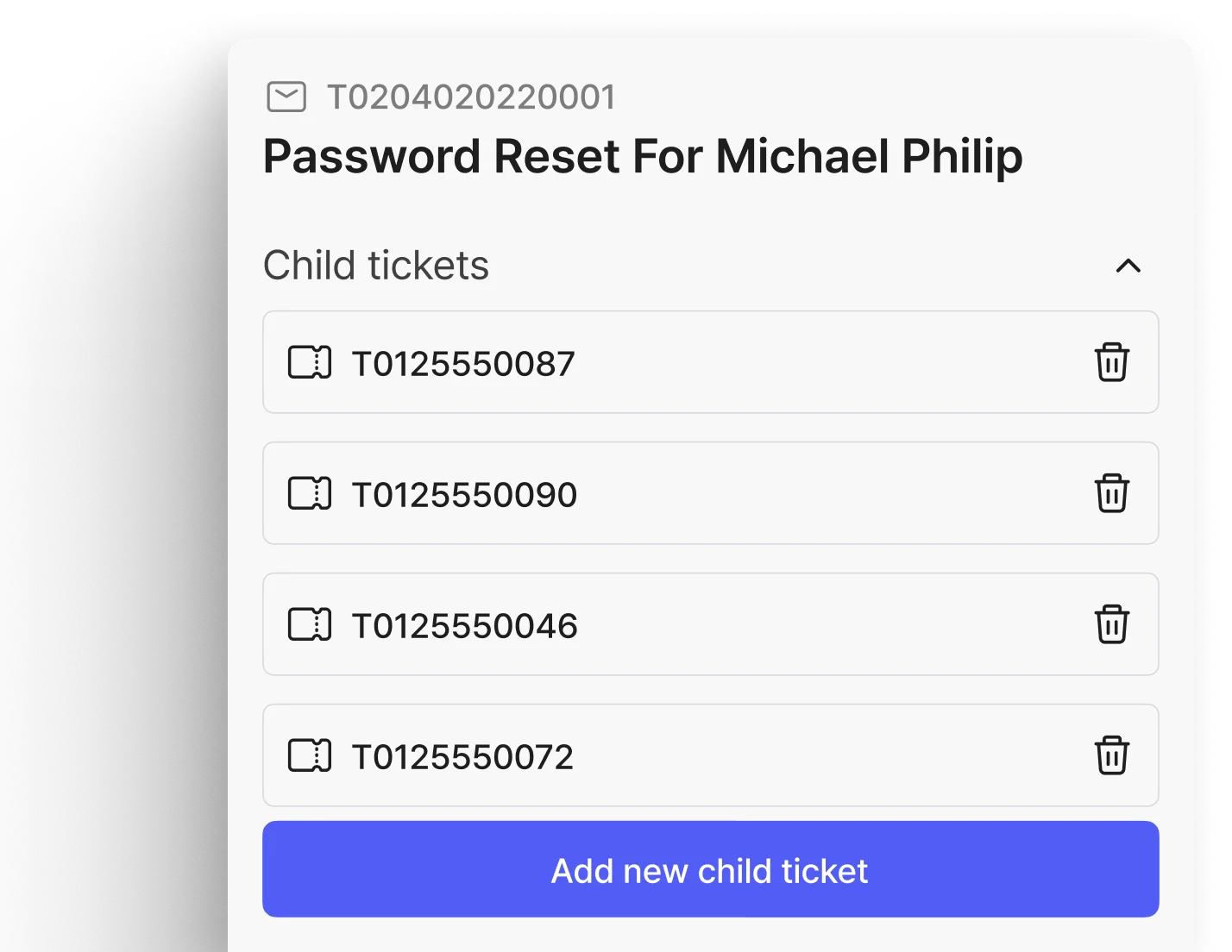Click ticket icon next to T0125550087
Viewport: 1232px width, 952px height.
pyautogui.click(x=309, y=363)
